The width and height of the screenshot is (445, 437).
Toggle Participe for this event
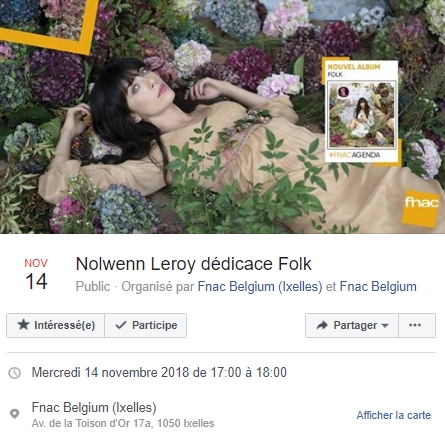[146, 325]
